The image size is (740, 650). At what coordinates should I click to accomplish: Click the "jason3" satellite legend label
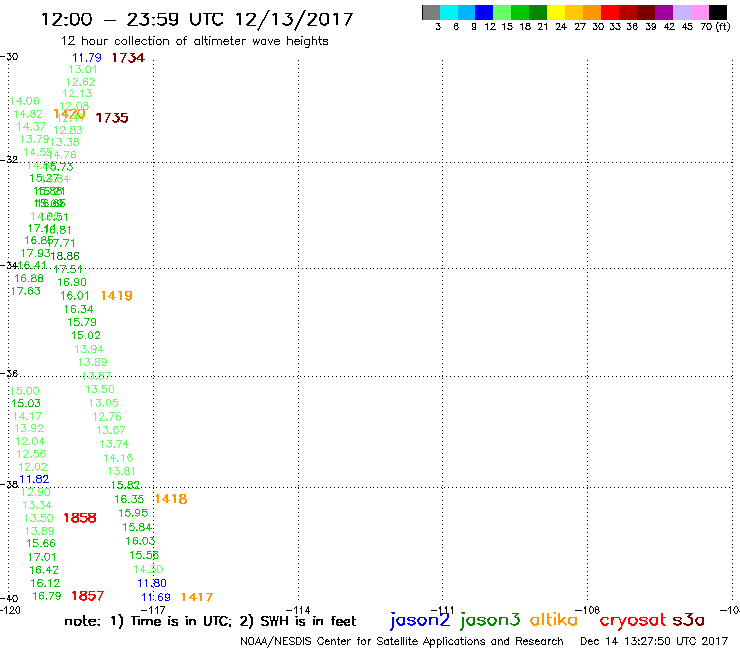(490, 620)
